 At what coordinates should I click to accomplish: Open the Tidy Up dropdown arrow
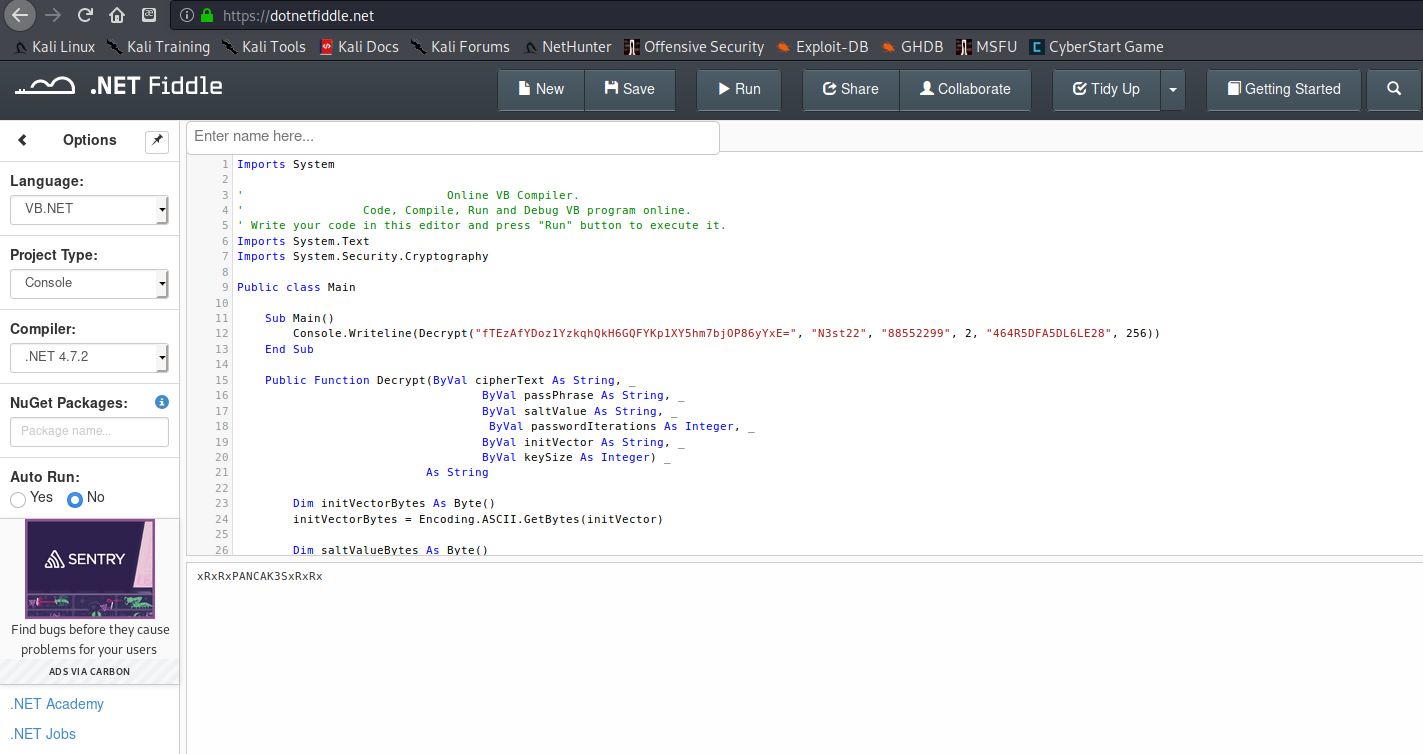[x=1172, y=89]
